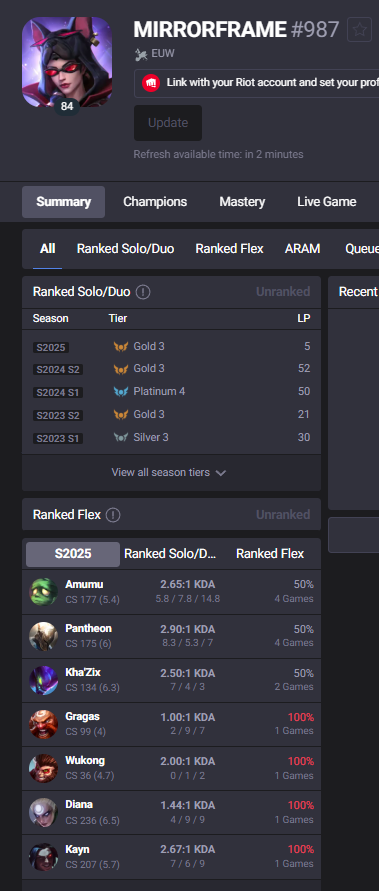Image resolution: width=379 pixels, height=891 pixels.
Task: Click the S2023 S2 season badge
Action: (x=58, y=415)
